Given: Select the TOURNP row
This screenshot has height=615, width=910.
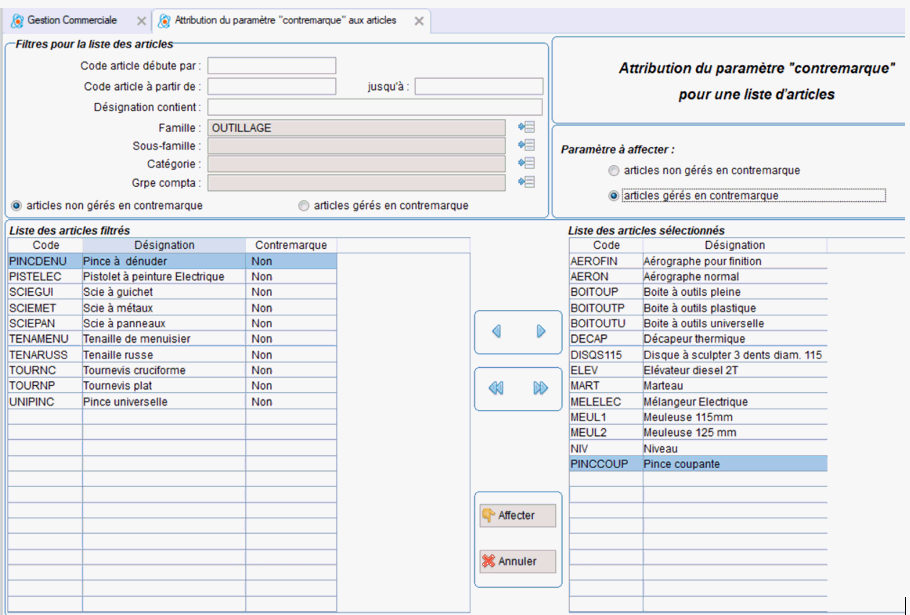Looking at the screenshot, I should pos(172,386).
